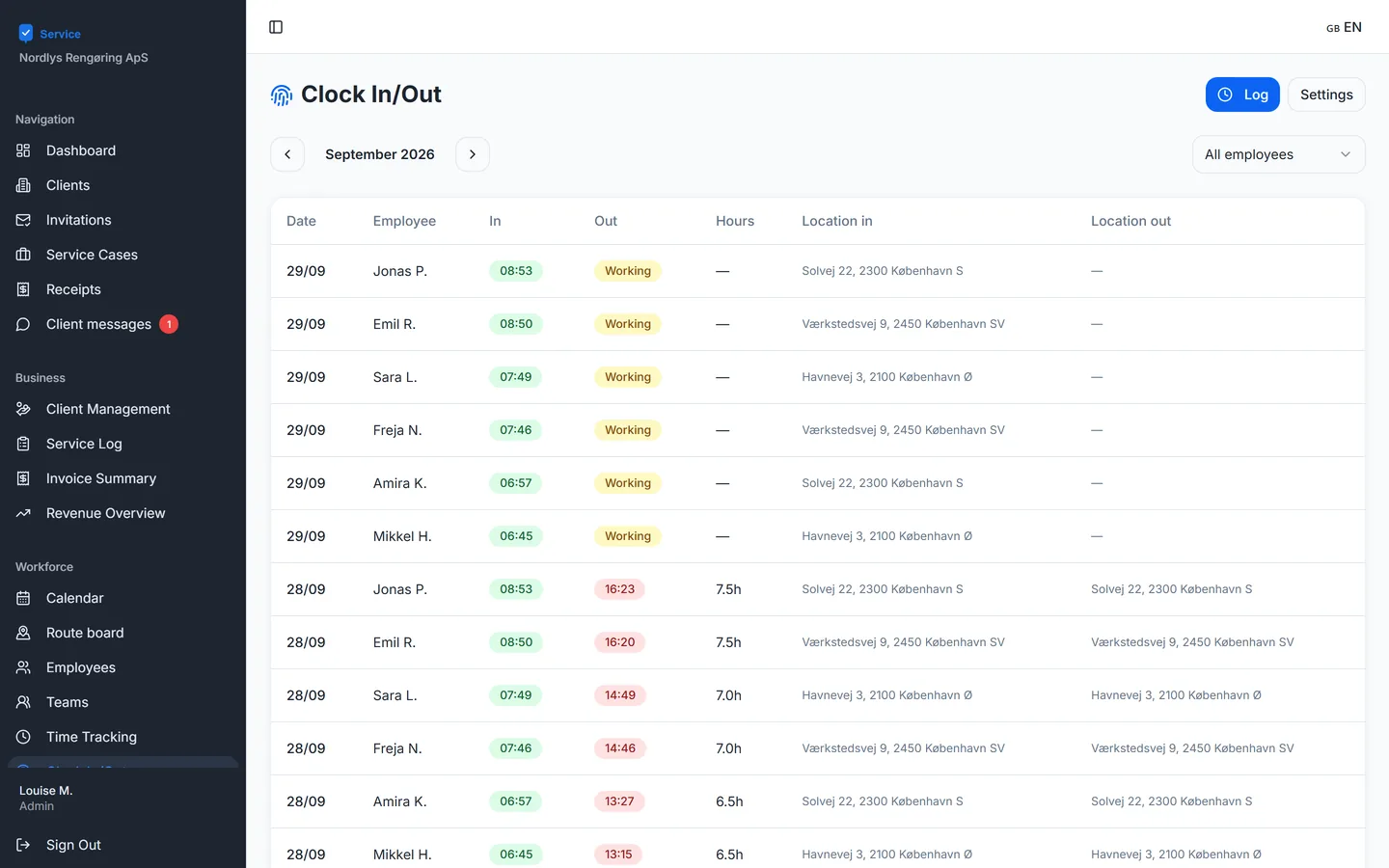Click Working status for Freja N. on 29/09
Image resolution: width=1389 pixels, height=868 pixels.
coord(628,430)
